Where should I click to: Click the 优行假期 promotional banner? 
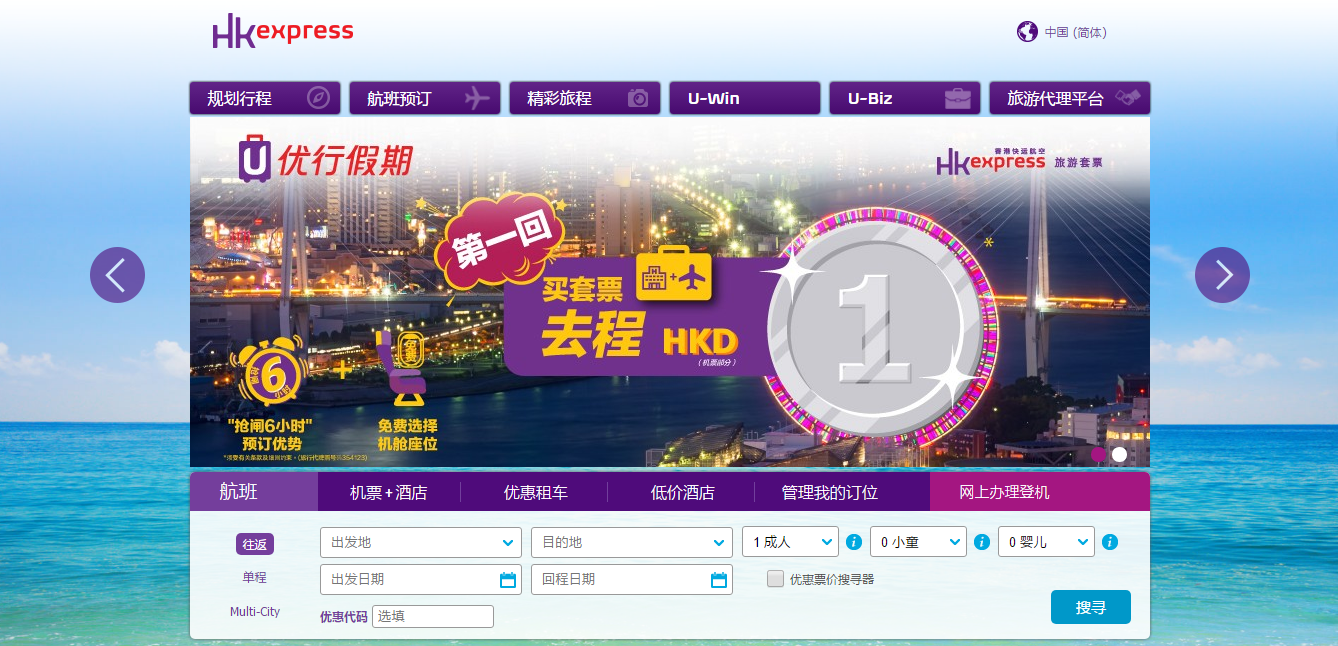click(x=670, y=292)
